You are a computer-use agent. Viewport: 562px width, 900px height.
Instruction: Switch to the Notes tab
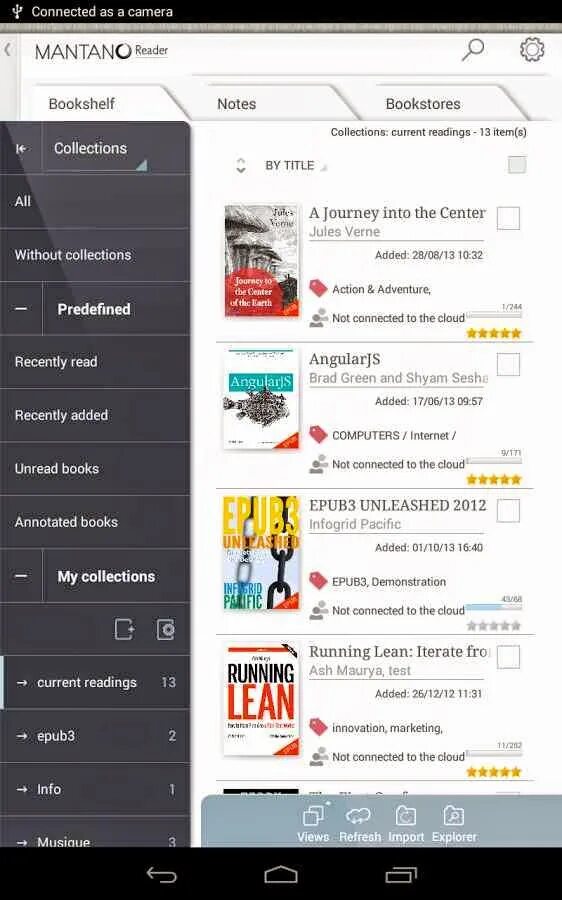click(x=237, y=104)
